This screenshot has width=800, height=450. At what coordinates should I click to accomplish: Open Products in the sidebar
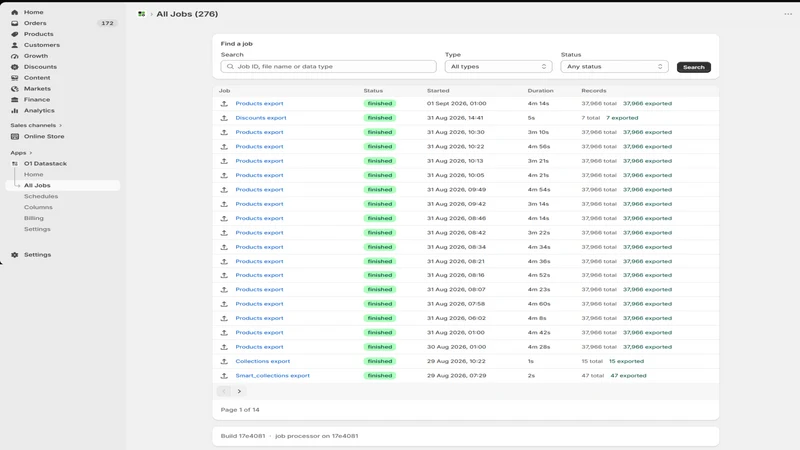pyautogui.click(x=38, y=34)
